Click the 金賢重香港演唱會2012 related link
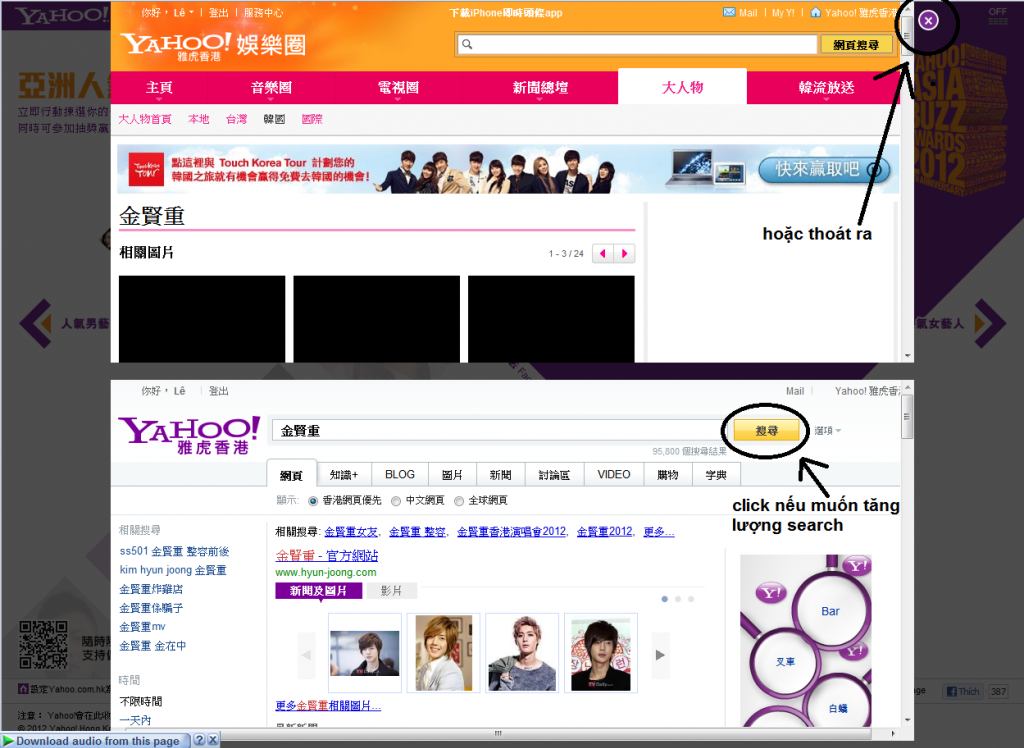The height and width of the screenshot is (748, 1024). click(x=511, y=532)
